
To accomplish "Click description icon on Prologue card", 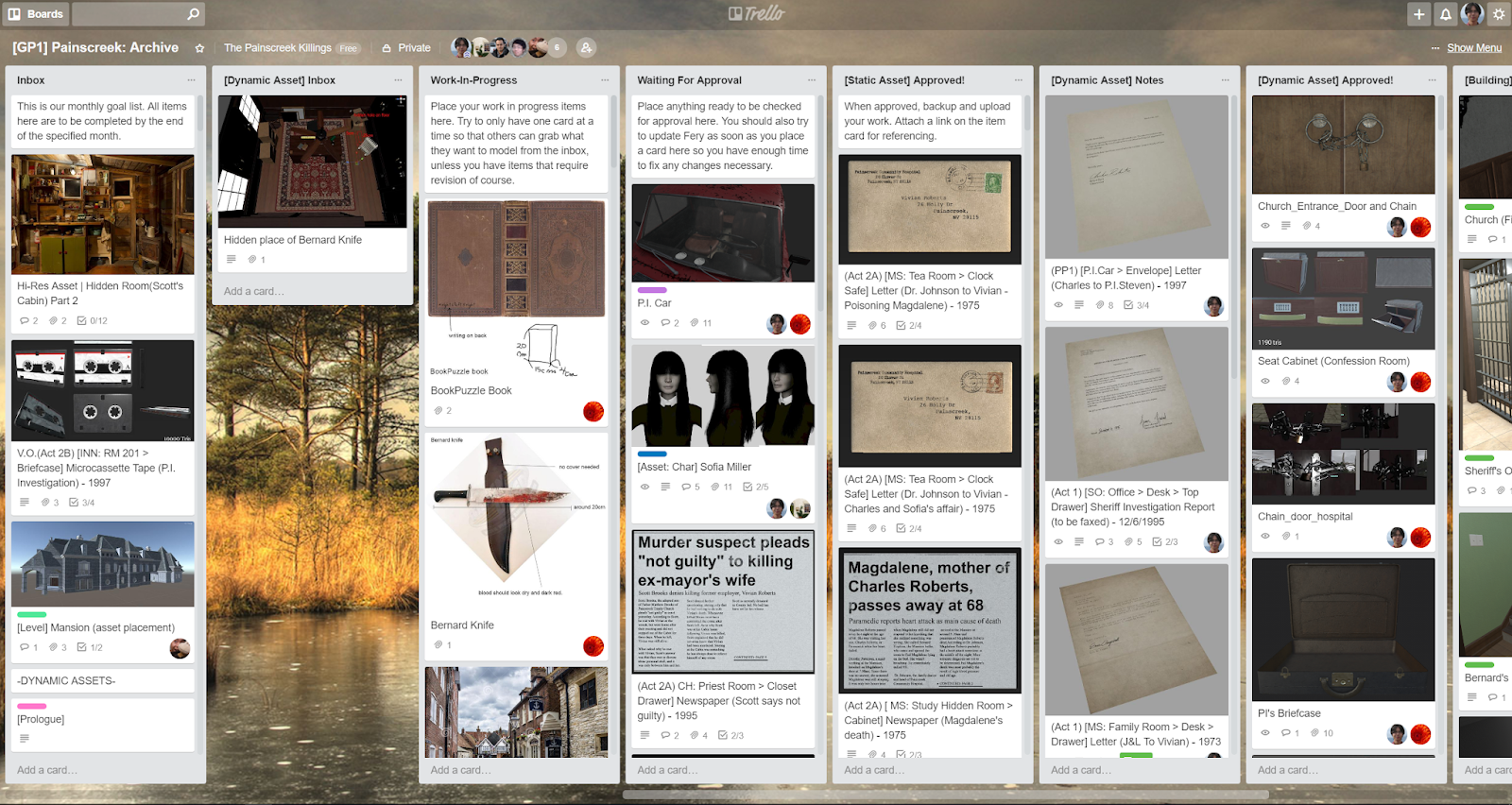I will click(25, 739).
